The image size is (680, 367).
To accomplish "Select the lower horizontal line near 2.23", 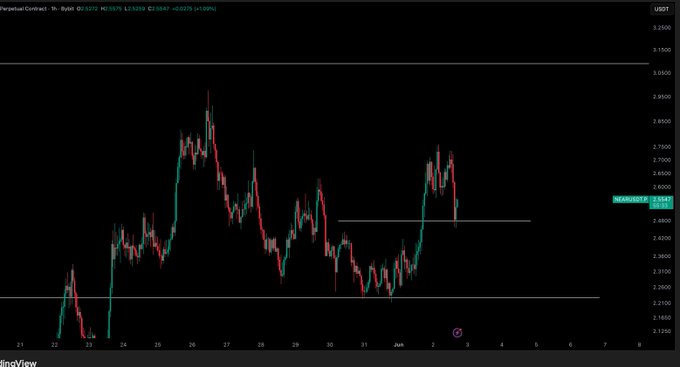I will (300, 298).
